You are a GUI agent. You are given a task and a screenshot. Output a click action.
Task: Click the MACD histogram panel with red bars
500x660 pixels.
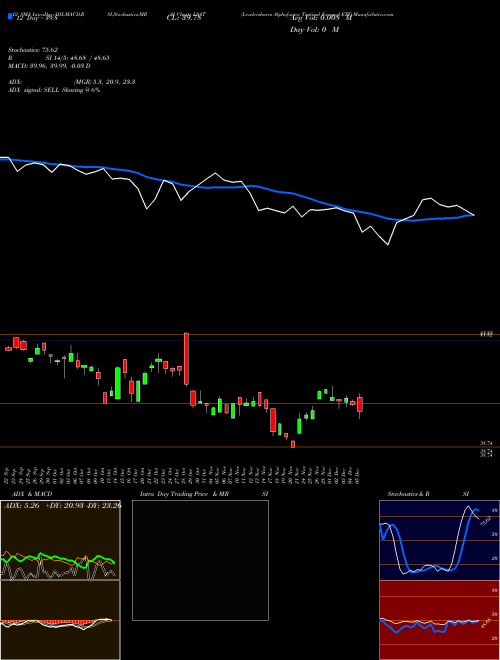[60, 620]
